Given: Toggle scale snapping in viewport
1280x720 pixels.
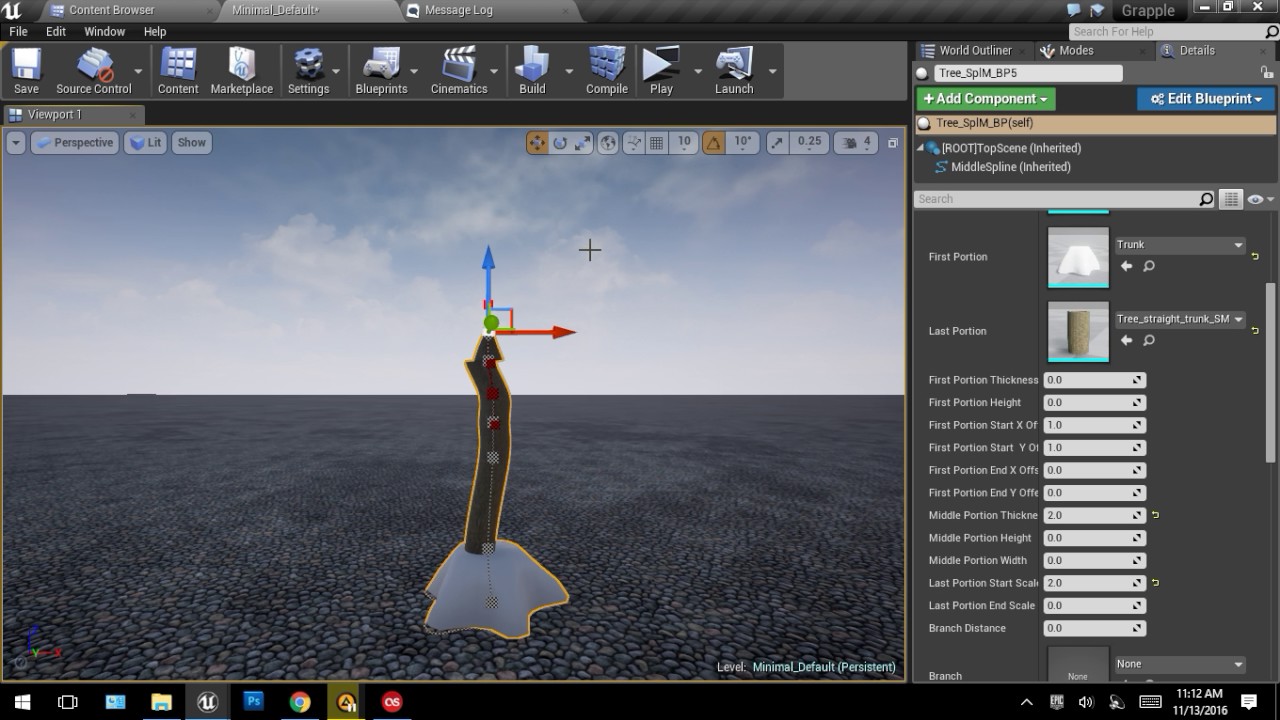Looking at the screenshot, I should click(778, 143).
